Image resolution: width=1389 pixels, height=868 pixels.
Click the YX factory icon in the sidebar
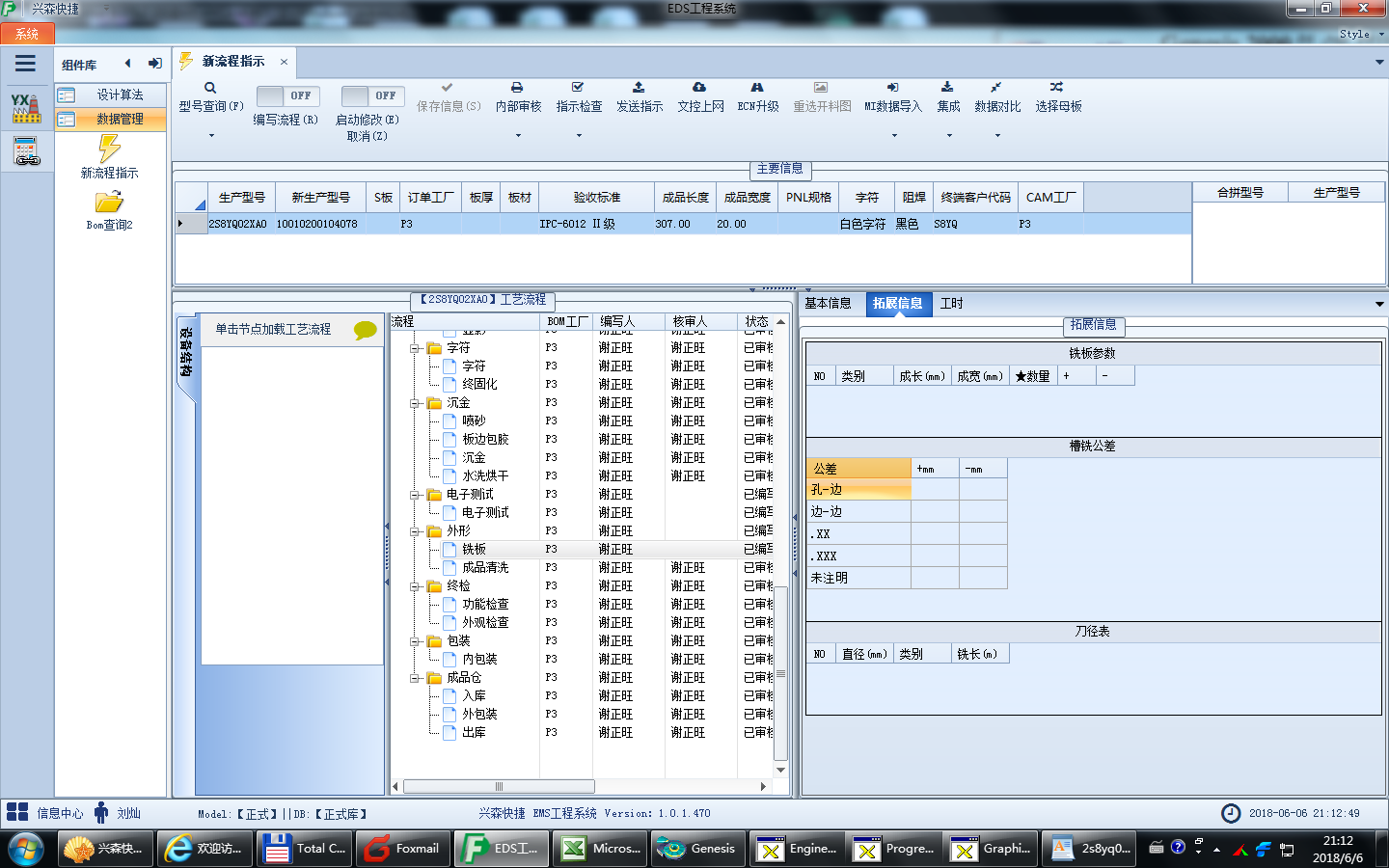tap(26, 108)
